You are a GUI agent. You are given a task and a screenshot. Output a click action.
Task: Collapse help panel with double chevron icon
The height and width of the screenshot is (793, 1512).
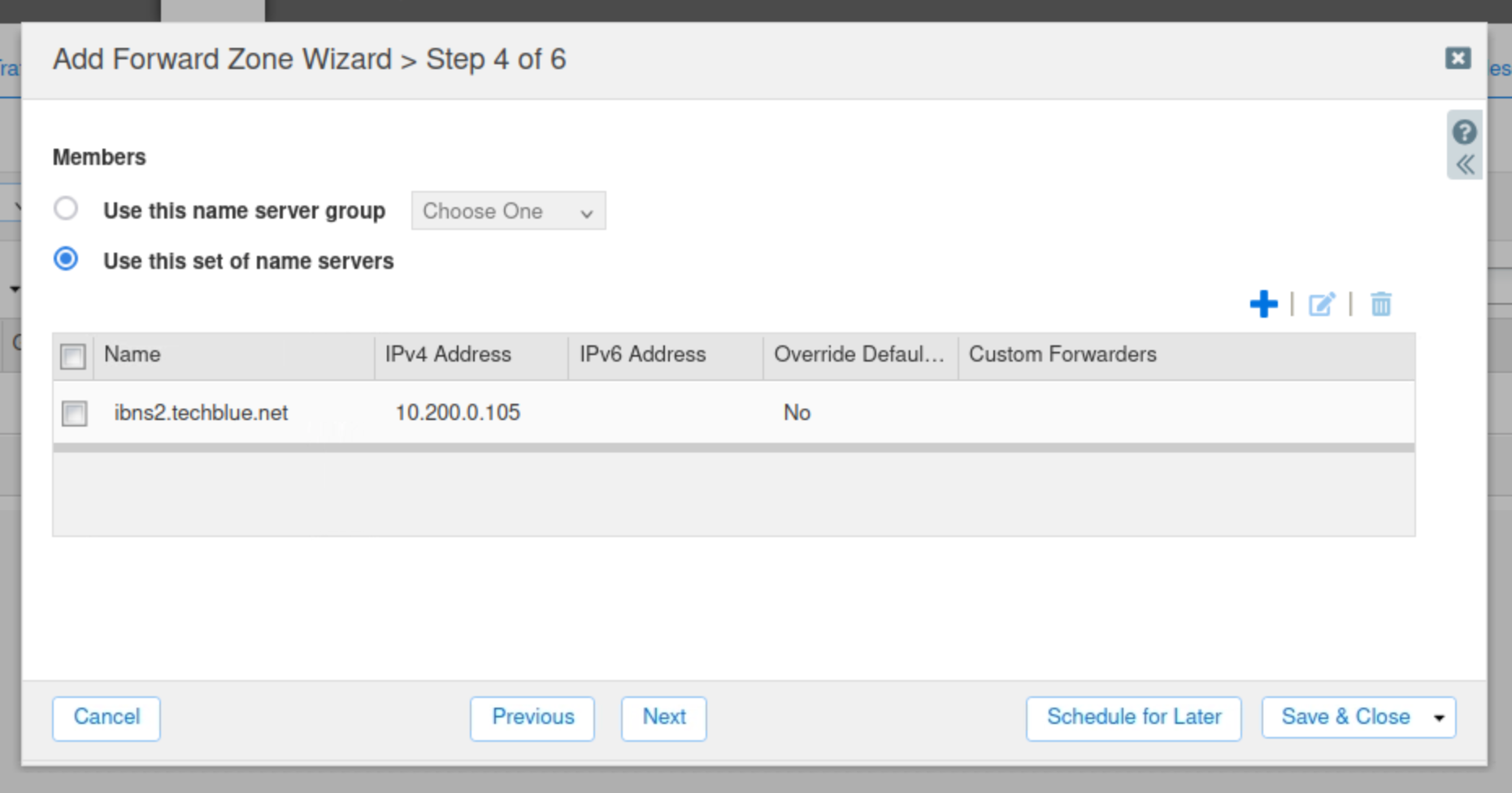tap(1464, 165)
